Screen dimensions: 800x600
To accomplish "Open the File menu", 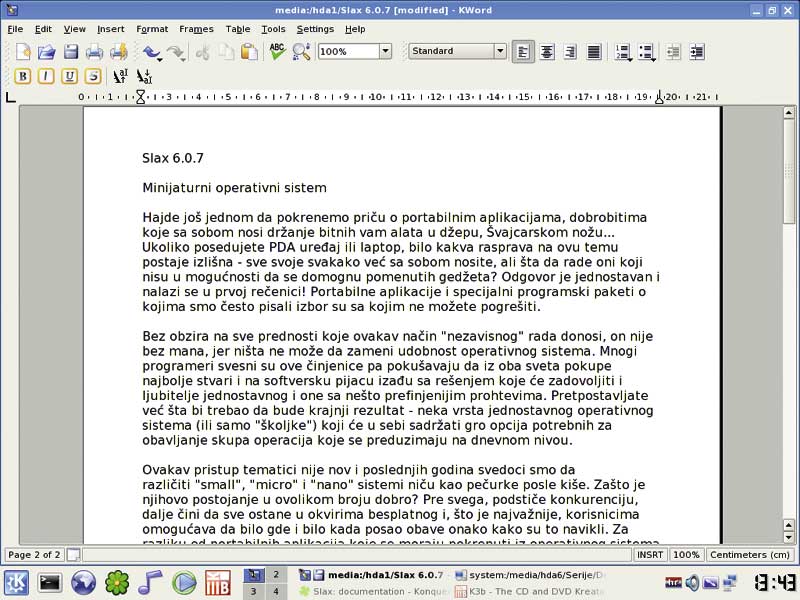I will (x=15, y=29).
